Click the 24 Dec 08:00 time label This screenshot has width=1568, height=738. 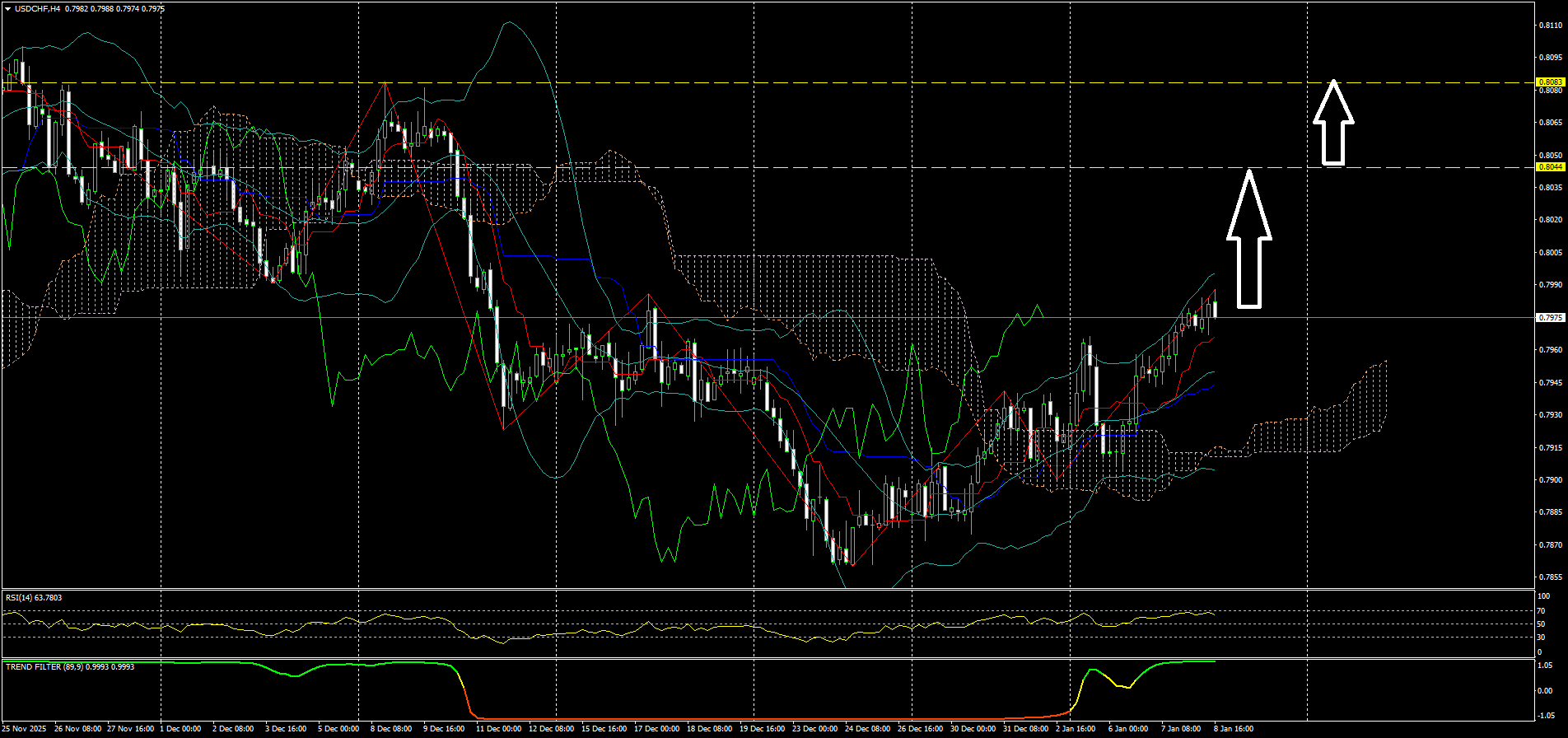click(x=867, y=729)
